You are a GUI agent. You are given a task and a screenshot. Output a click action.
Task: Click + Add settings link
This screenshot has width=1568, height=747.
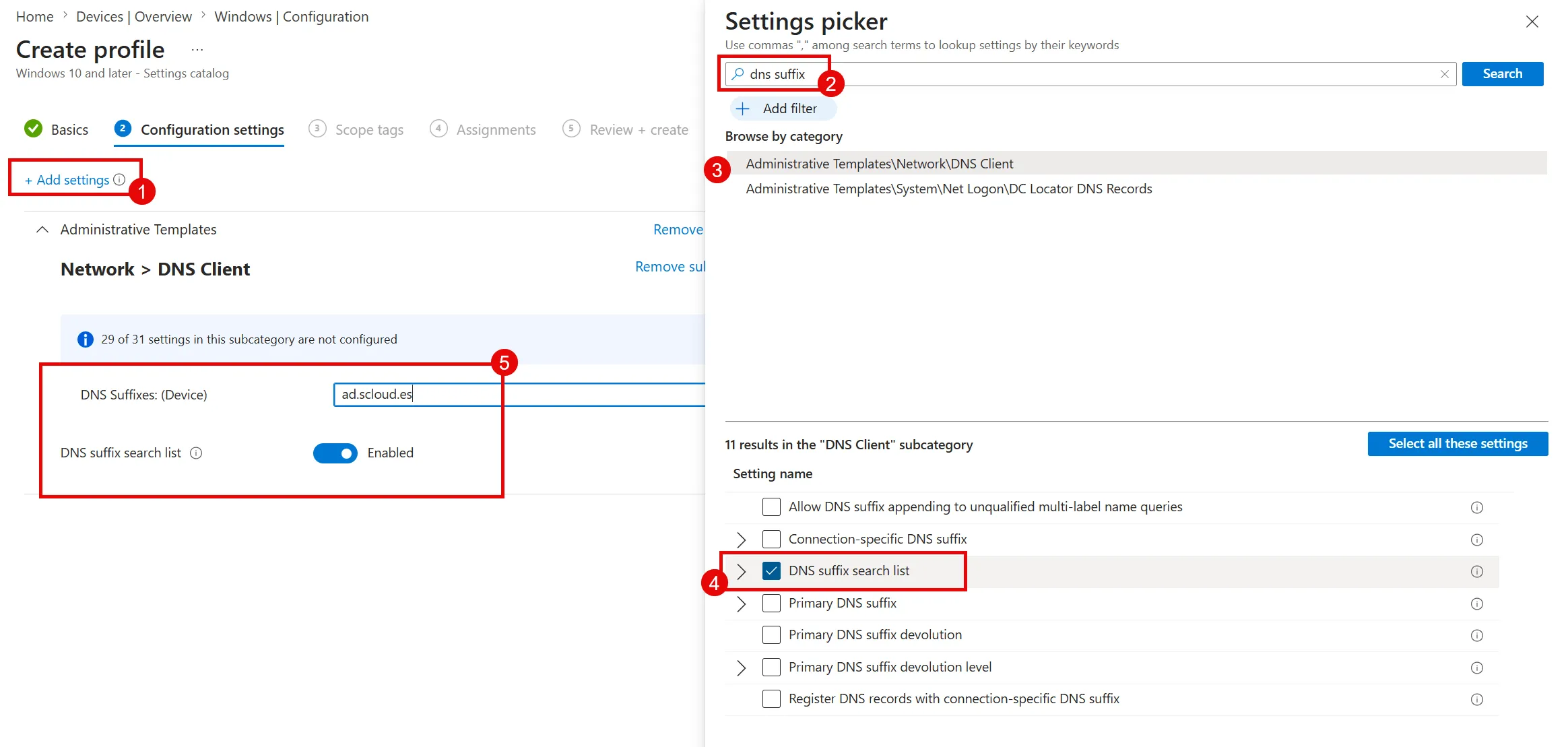(x=67, y=180)
